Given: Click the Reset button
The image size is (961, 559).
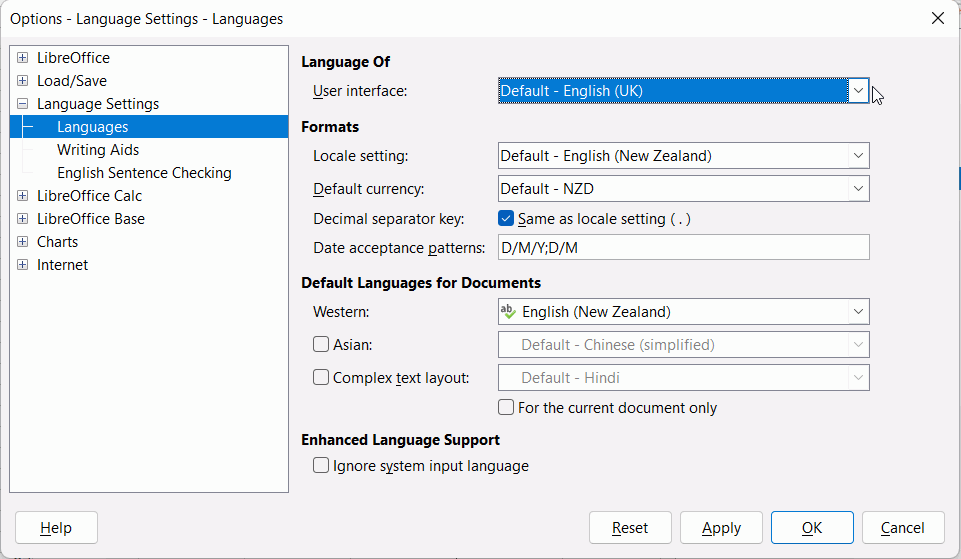Looking at the screenshot, I should pyautogui.click(x=630, y=528).
